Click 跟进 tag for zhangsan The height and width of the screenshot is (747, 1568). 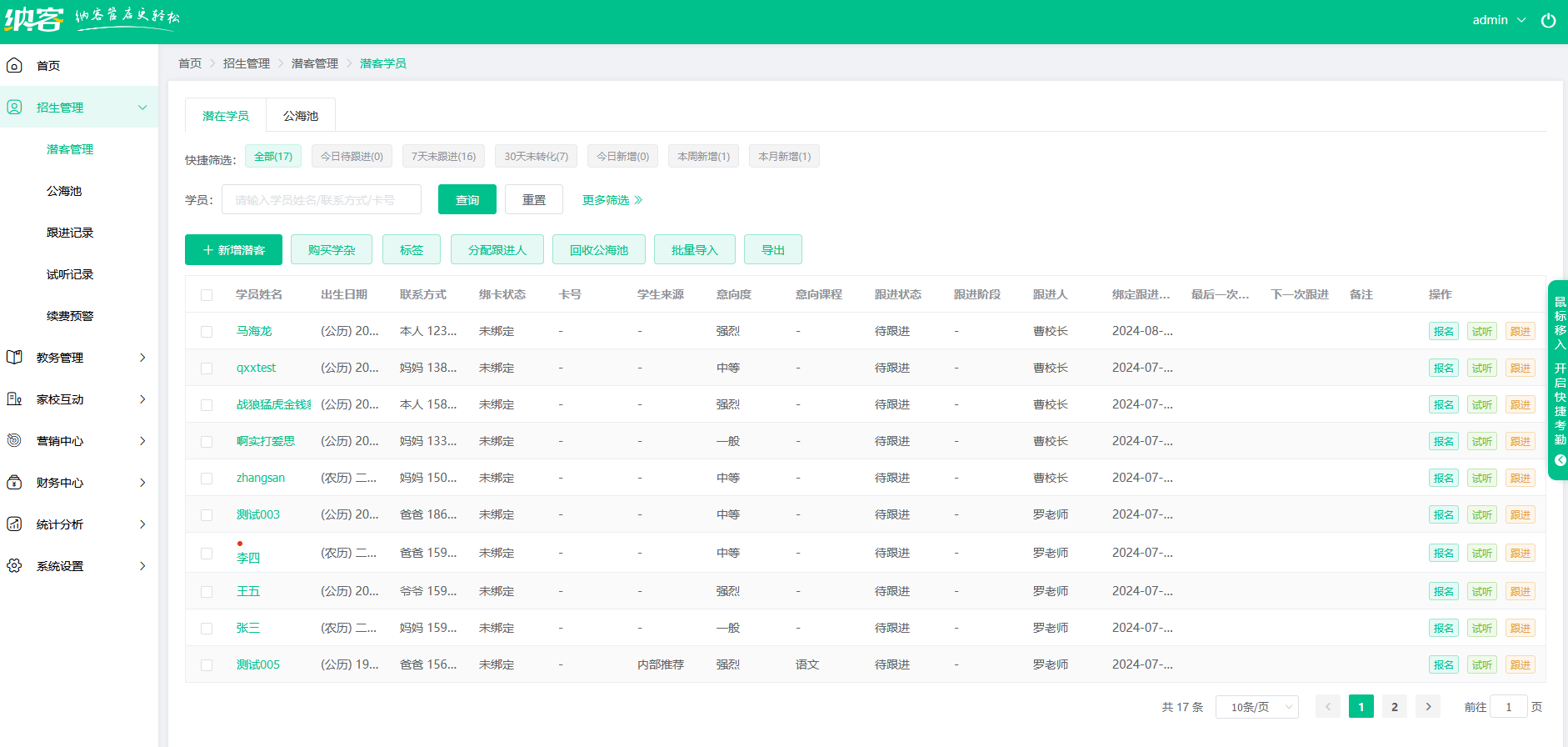1521,478
